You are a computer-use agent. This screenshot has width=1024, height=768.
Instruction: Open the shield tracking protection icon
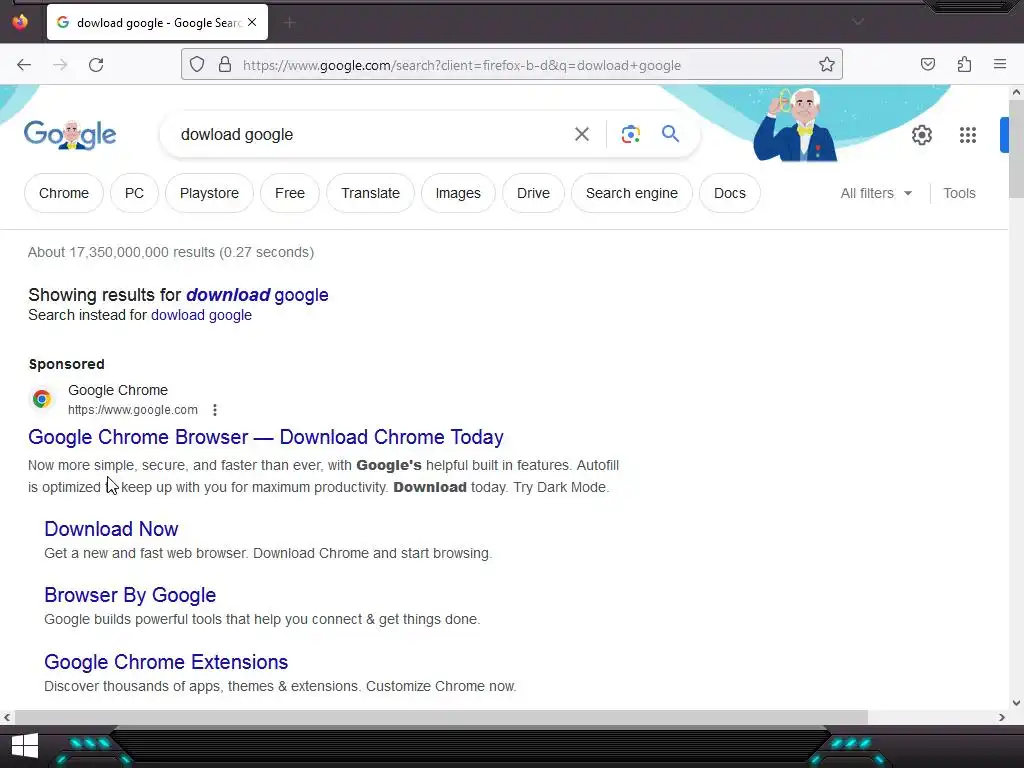click(197, 64)
